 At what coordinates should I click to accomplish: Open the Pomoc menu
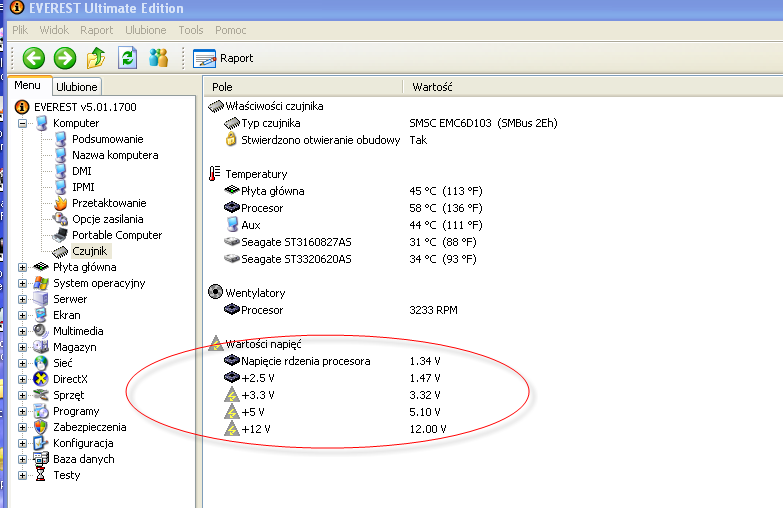point(230,30)
